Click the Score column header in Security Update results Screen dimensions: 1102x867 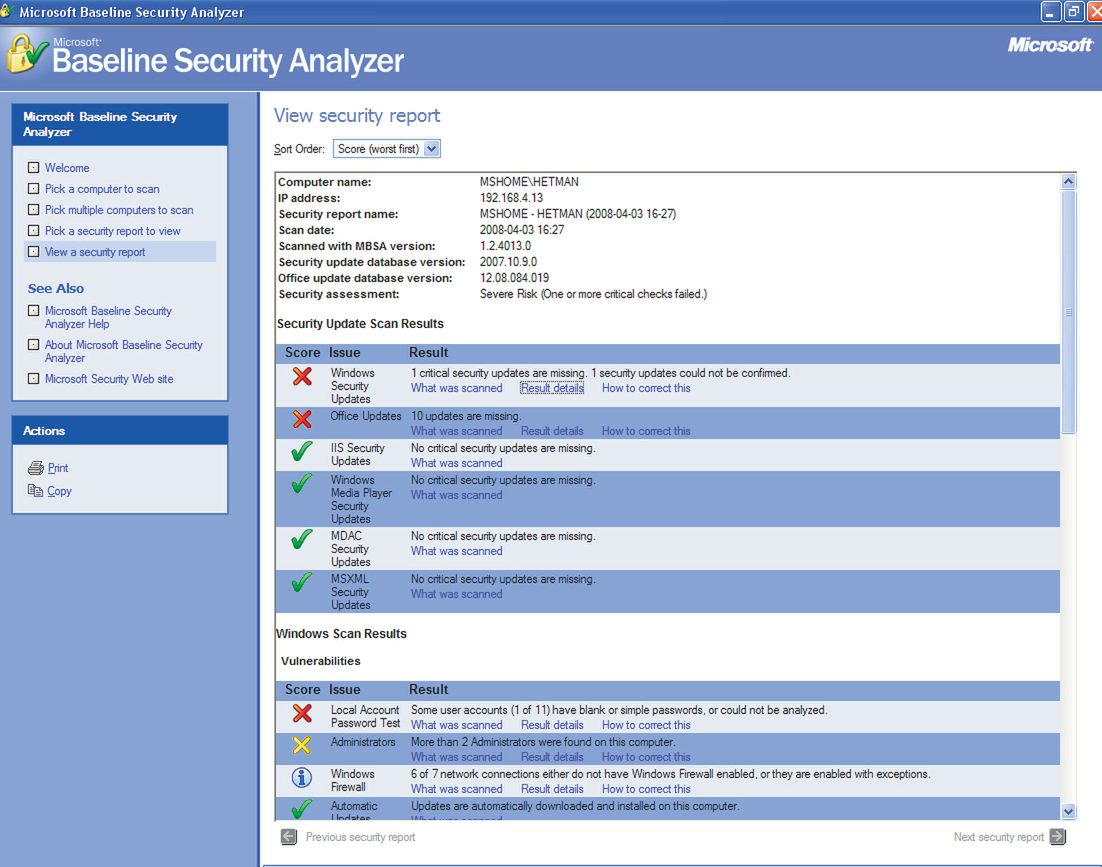[302, 353]
